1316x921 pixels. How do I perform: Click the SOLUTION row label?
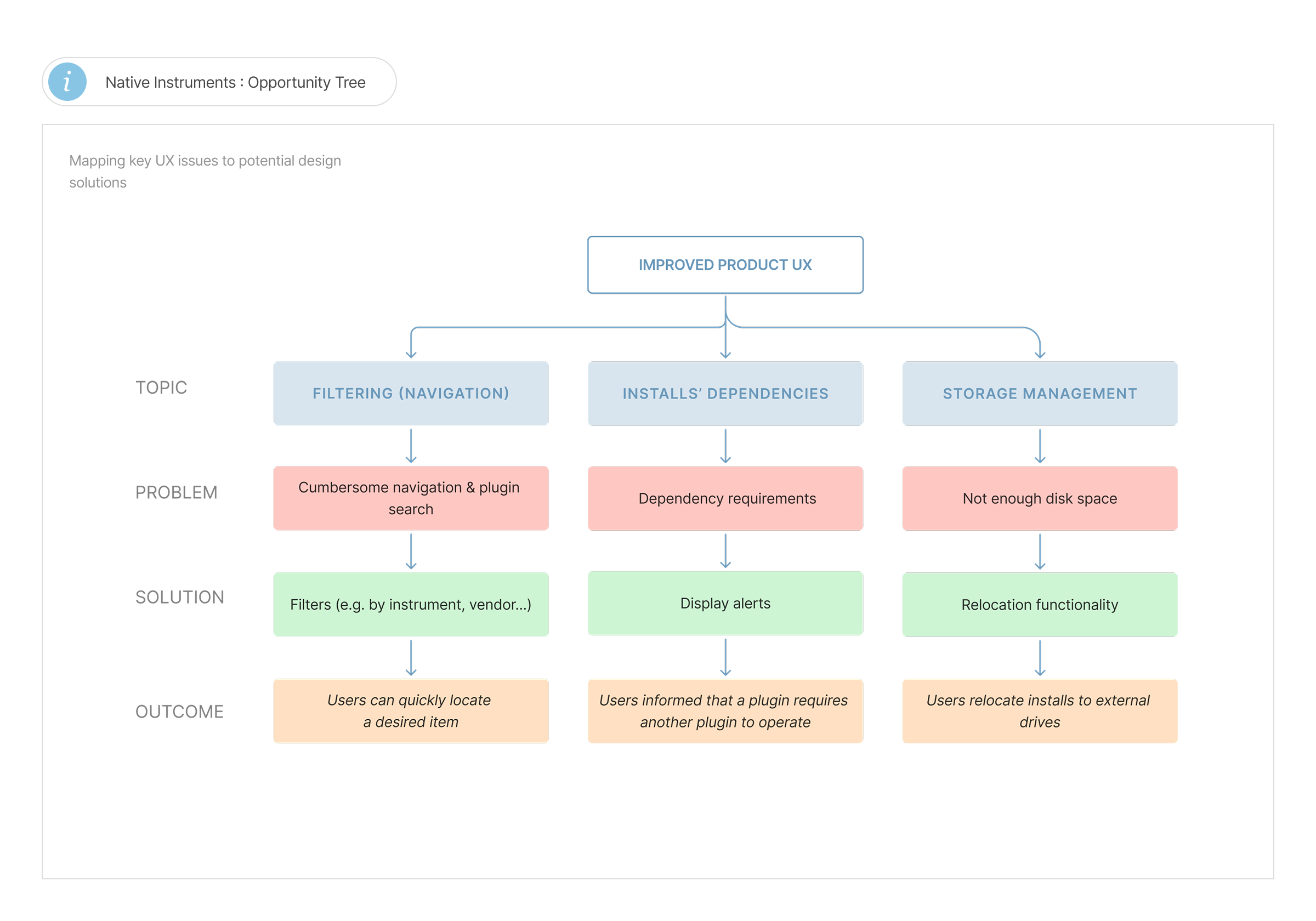click(179, 597)
